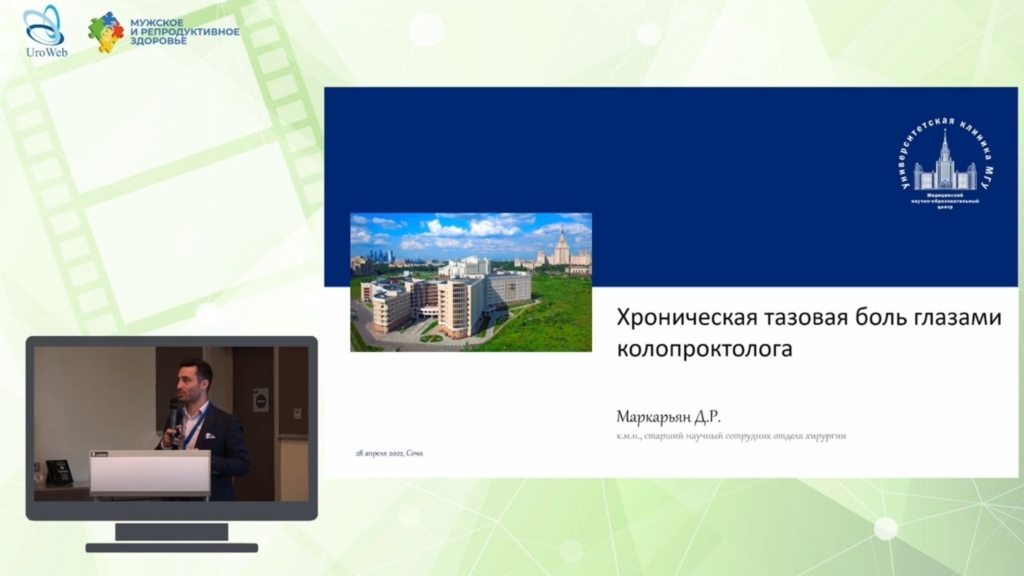Screen dimensions: 1024x576
Task: Click the puzzle-piece men's health logo
Action: pyautogui.click(x=106, y=32)
